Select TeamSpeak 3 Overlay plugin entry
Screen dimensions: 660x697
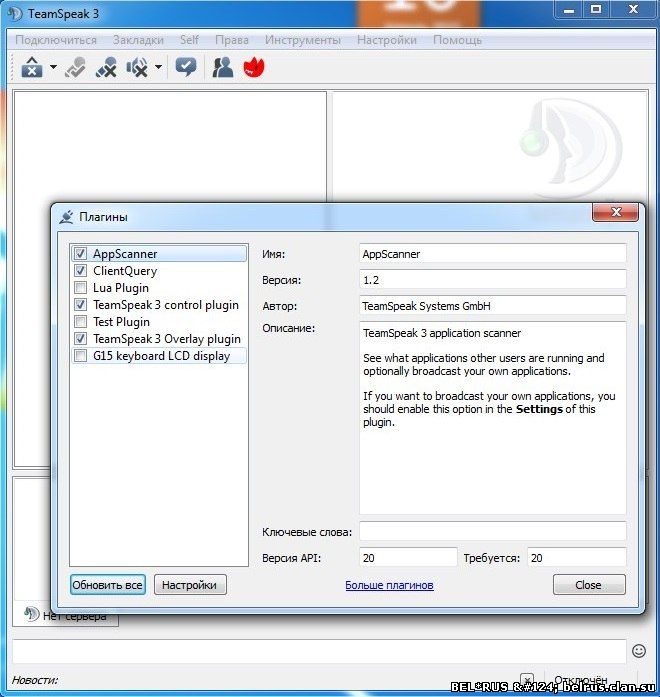click(159, 338)
